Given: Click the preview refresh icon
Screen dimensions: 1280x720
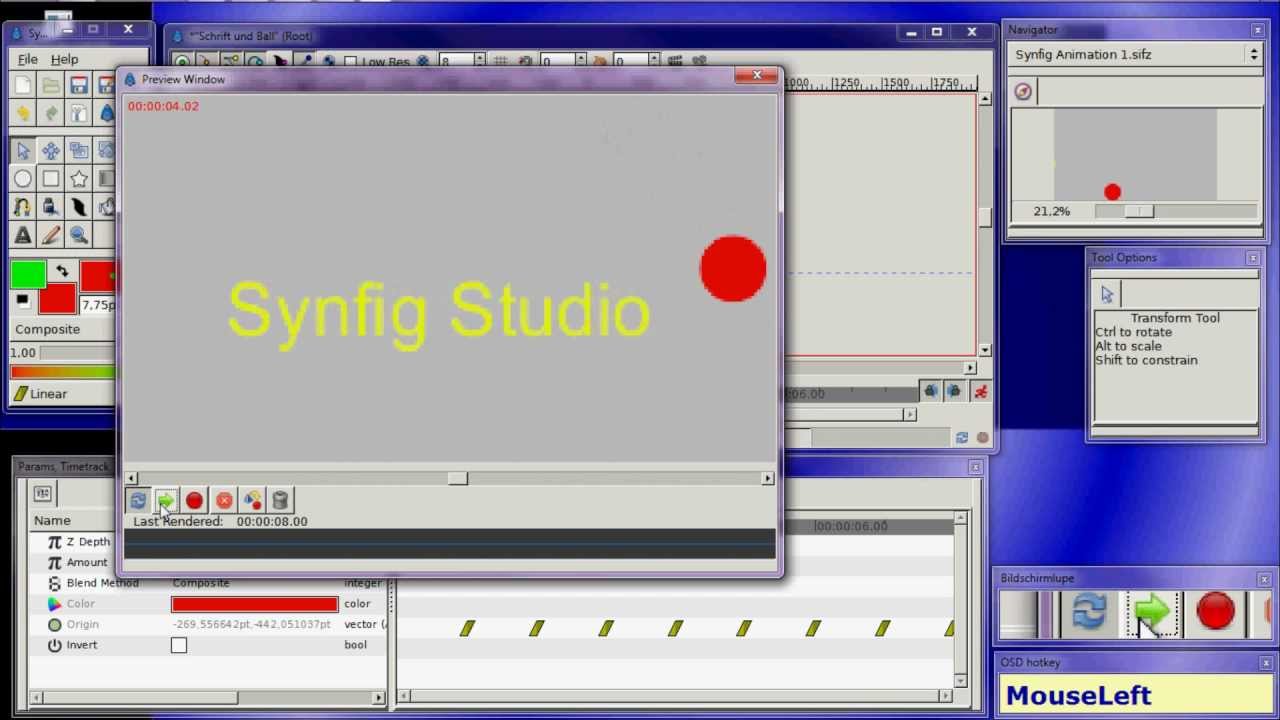Looking at the screenshot, I should click(x=138, y=500).
